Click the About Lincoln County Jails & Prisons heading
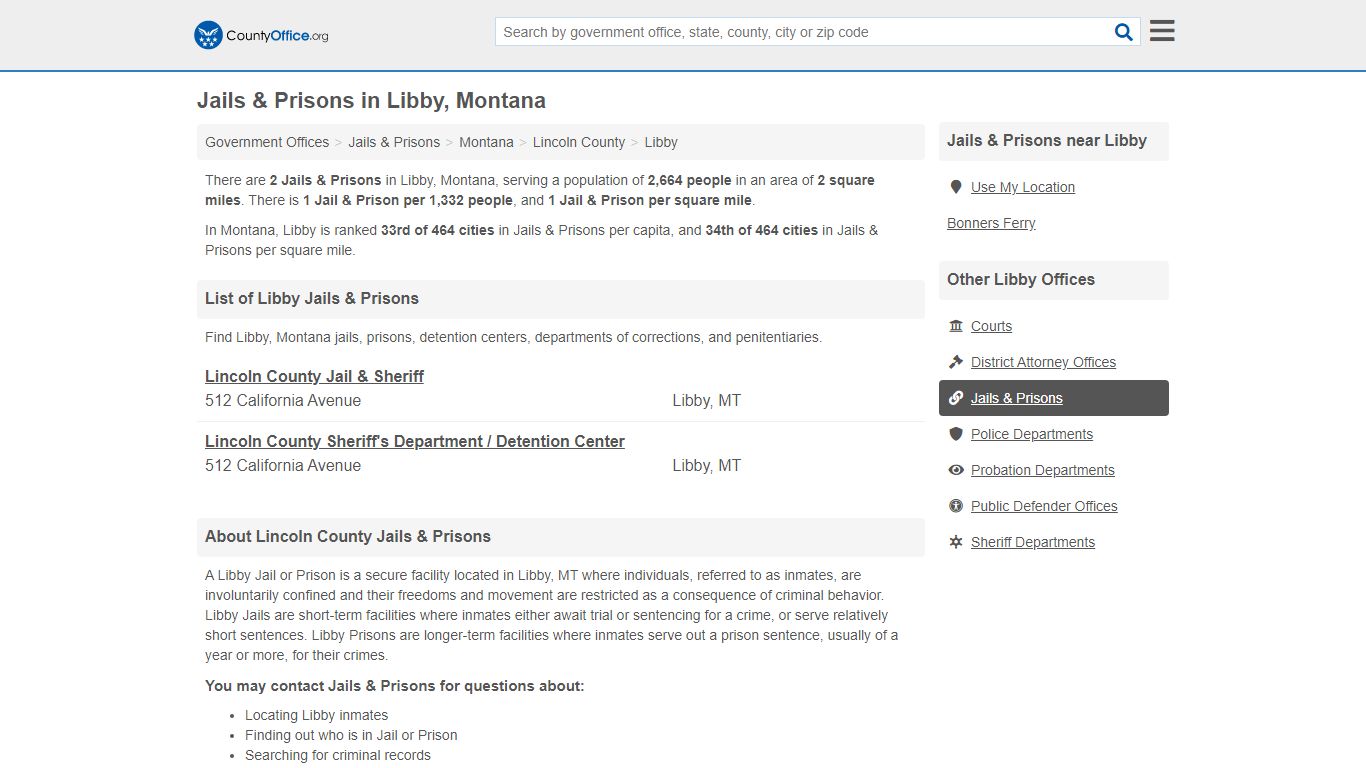 pyautogui.click(x=348, y=536)
